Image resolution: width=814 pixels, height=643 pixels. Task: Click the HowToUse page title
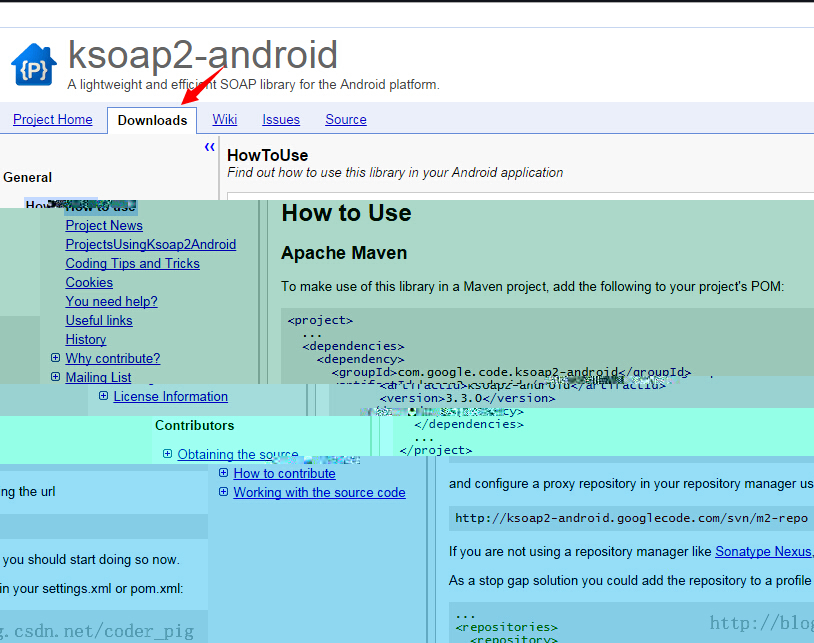coord(267,155)
